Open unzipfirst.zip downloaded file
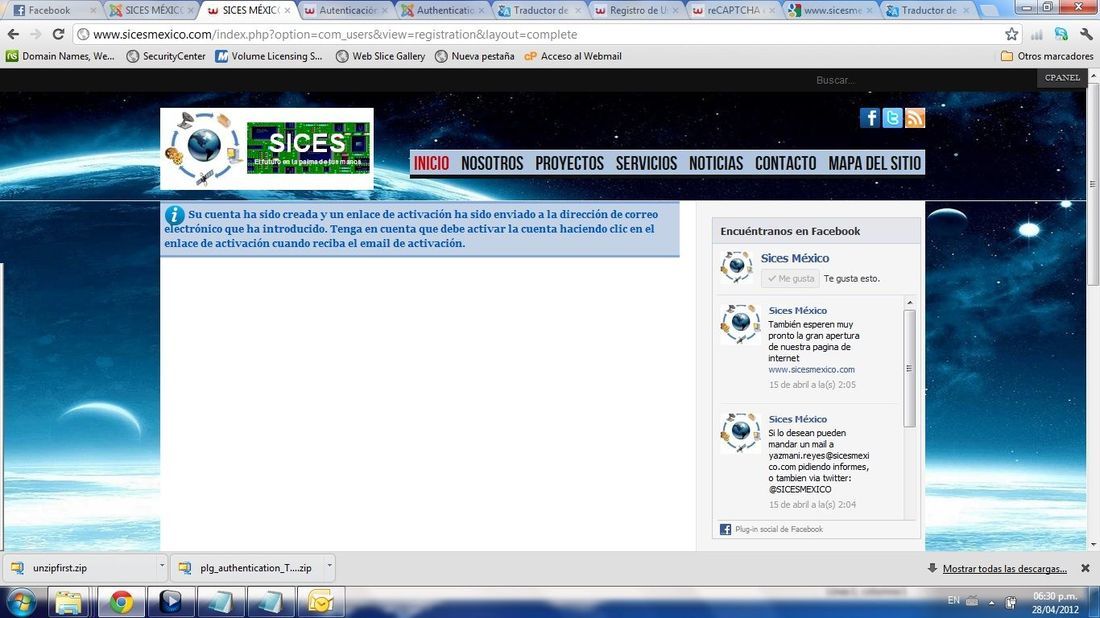Viewport: 1100px width, 618px height. [x=78, y=567]
